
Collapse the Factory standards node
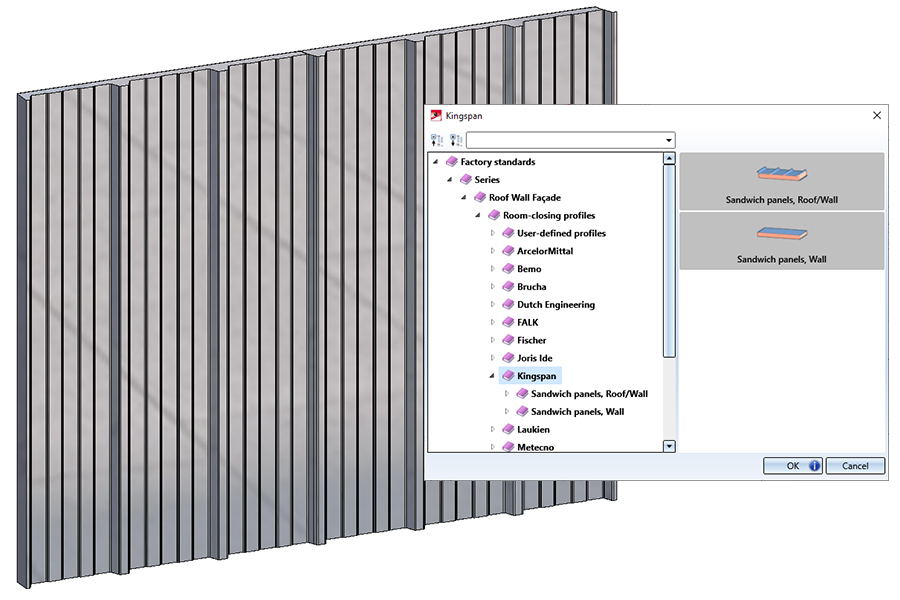pos(436,162)
